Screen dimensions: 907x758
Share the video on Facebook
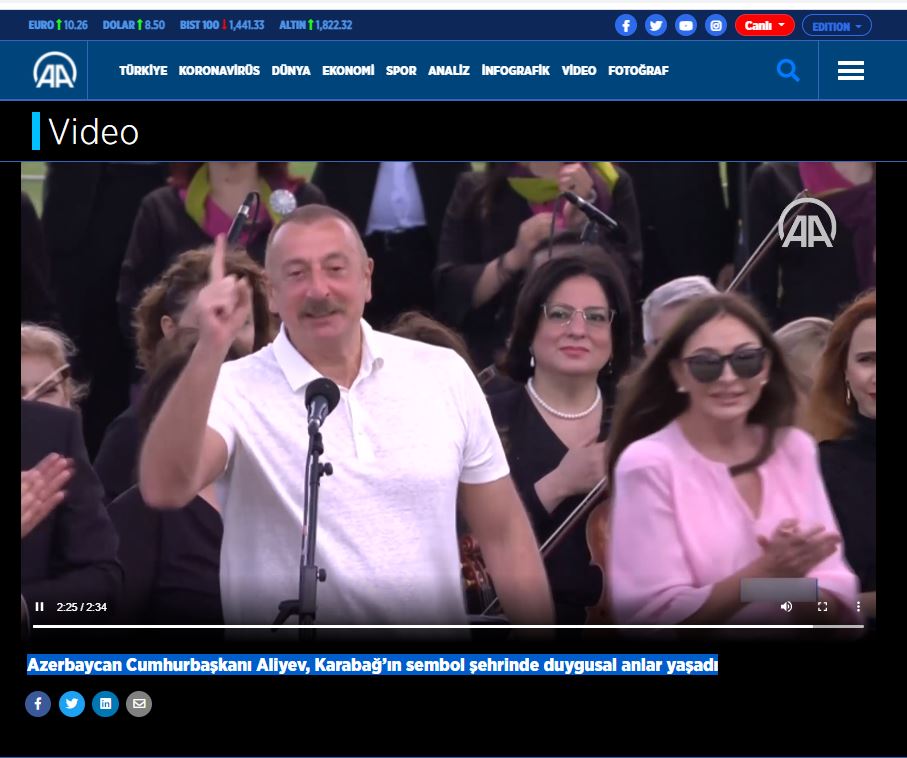(x=38, y=704)
